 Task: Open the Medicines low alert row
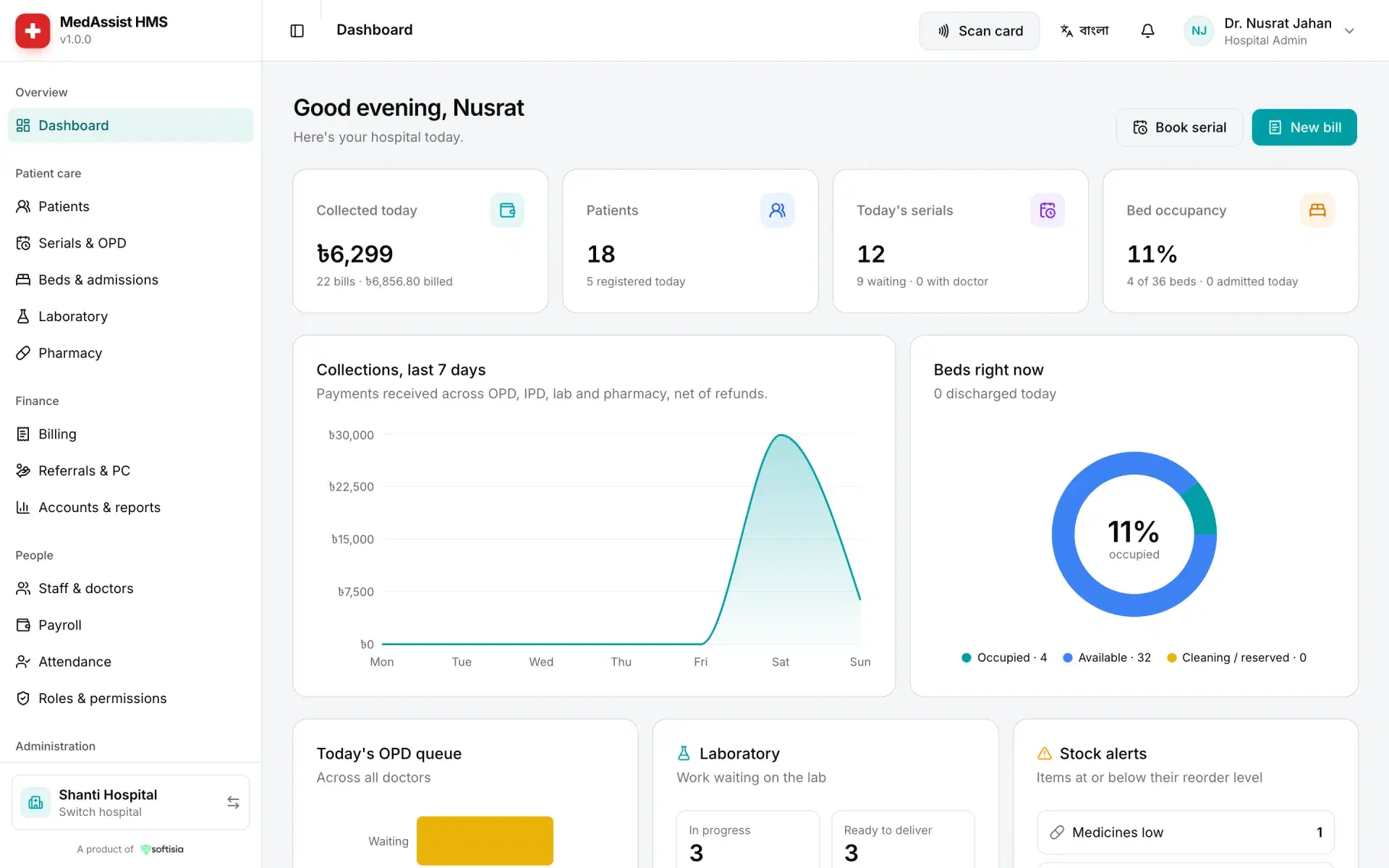pos(1185,833)
